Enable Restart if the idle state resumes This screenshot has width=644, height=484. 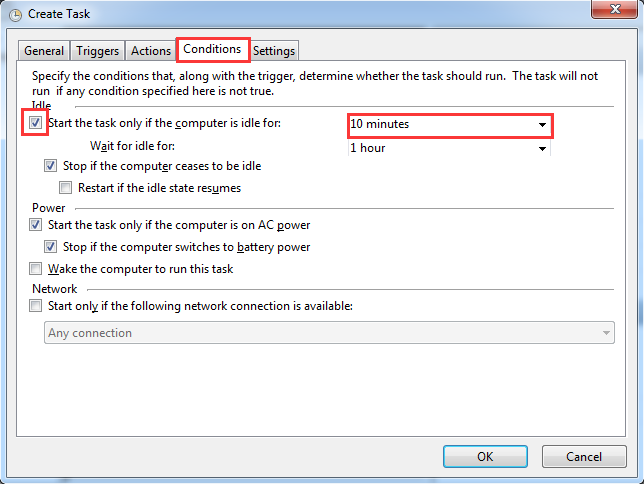pos(65,188)
